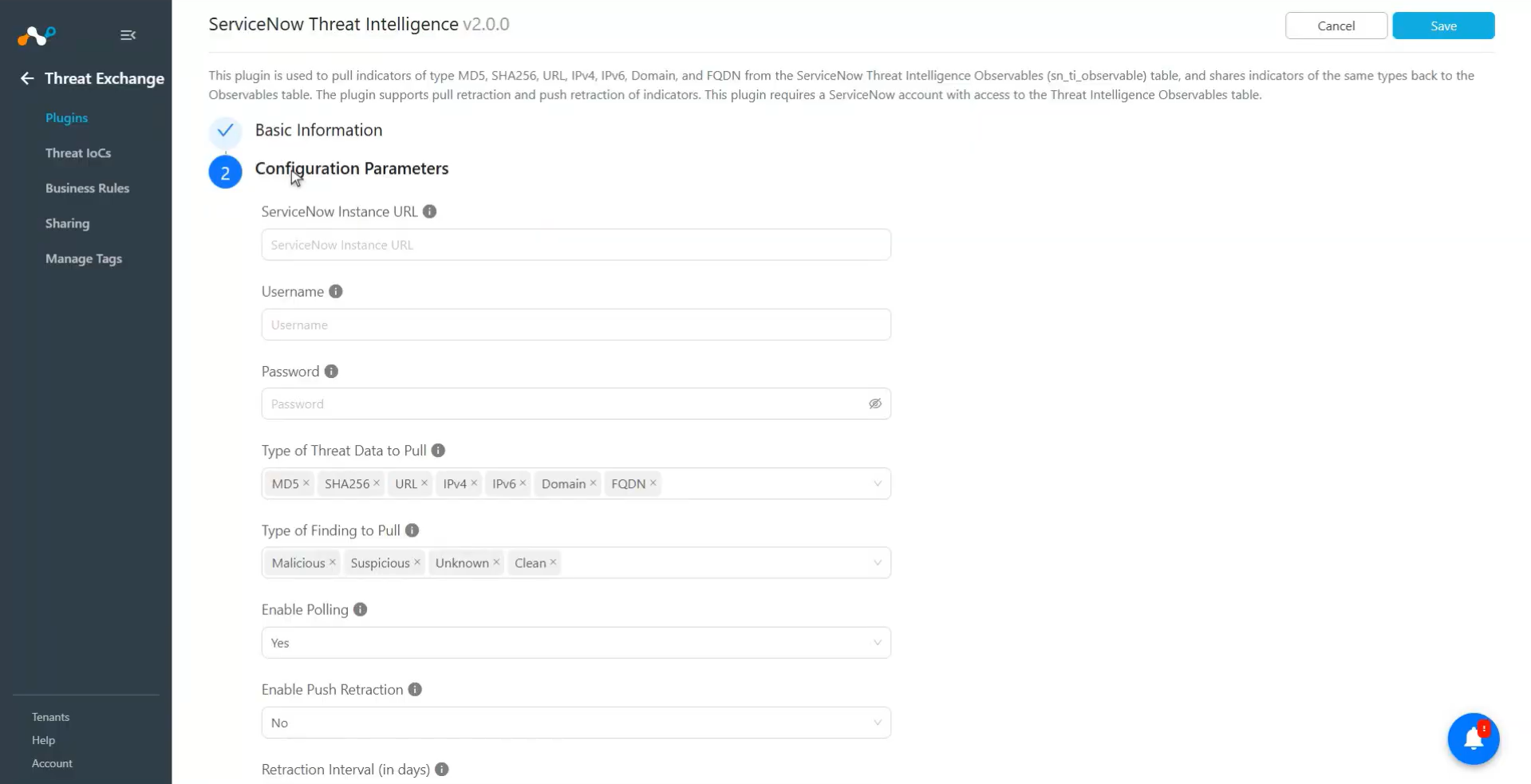Open Threat IoCs in the sidebar
Screen dimensions: 1531x784
(x=78, y=153)
